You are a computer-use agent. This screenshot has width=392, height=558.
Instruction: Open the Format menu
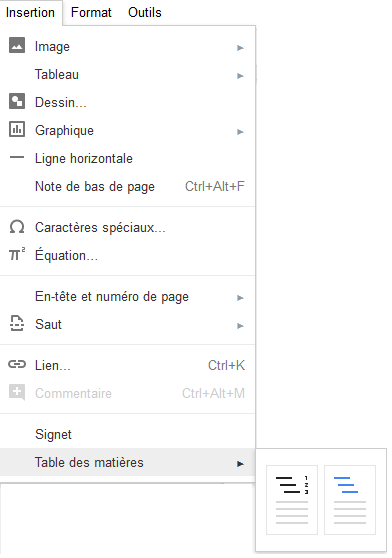point(91,12)
